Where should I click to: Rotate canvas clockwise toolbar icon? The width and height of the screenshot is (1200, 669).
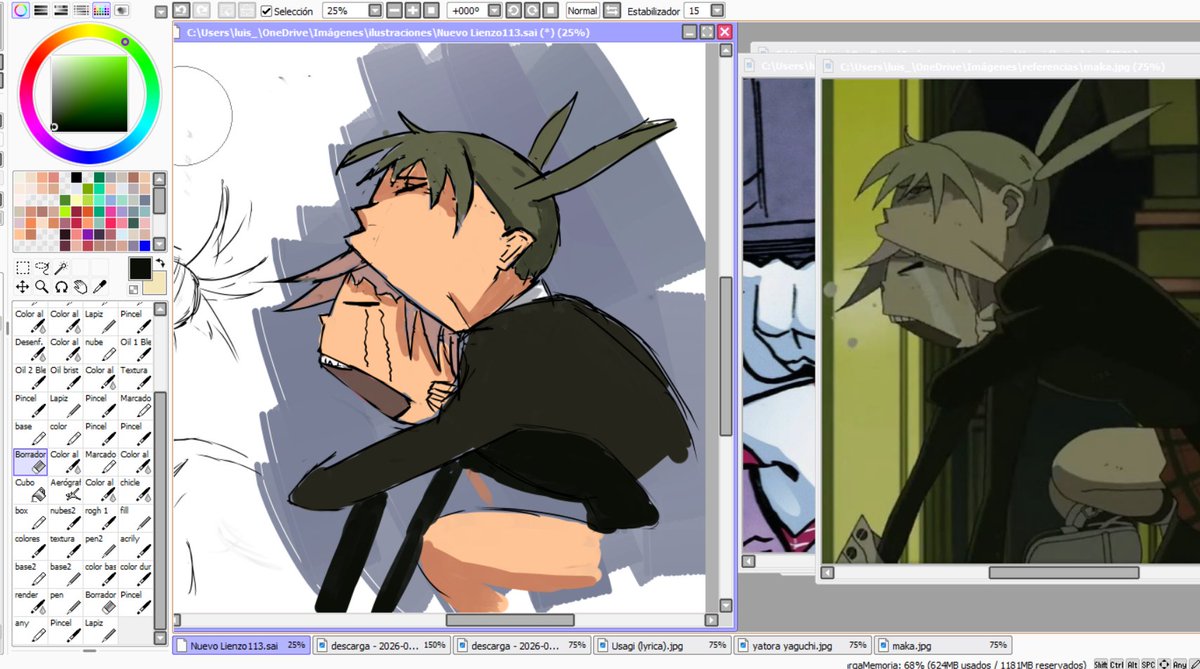pyautogui.click(x=530, y=10)
